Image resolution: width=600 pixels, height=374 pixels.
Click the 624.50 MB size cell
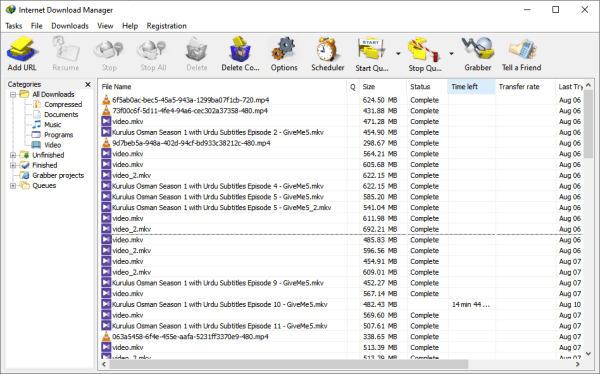(x=380, y=100)
